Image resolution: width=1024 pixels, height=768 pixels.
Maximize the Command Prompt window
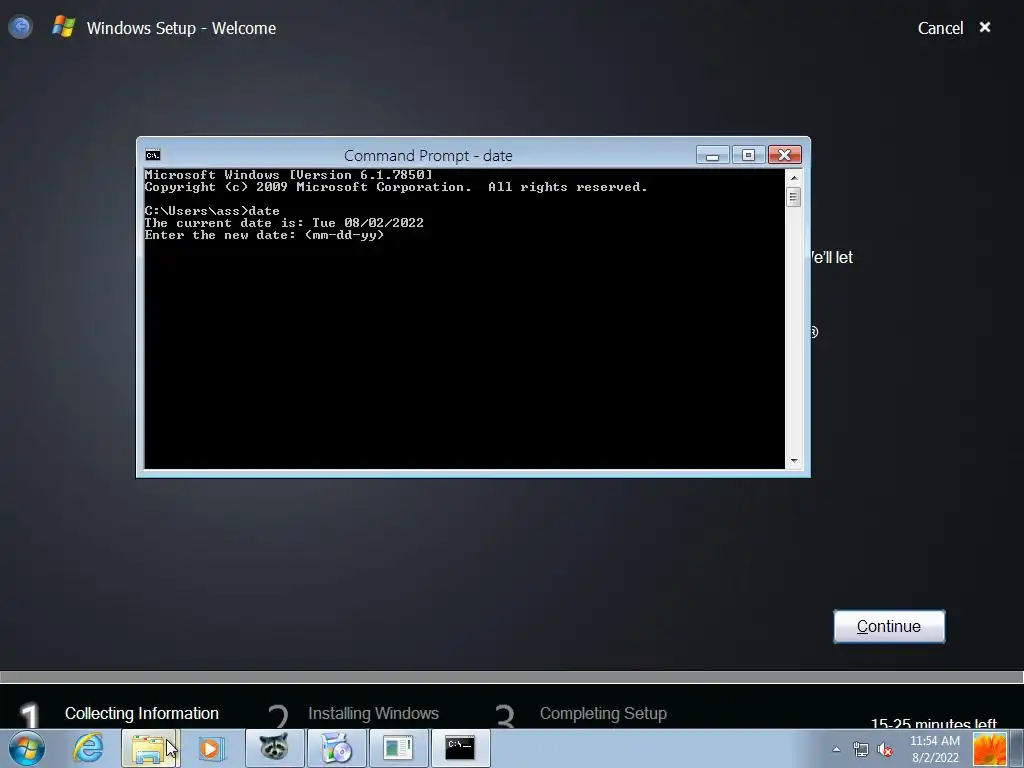(748, 155)
